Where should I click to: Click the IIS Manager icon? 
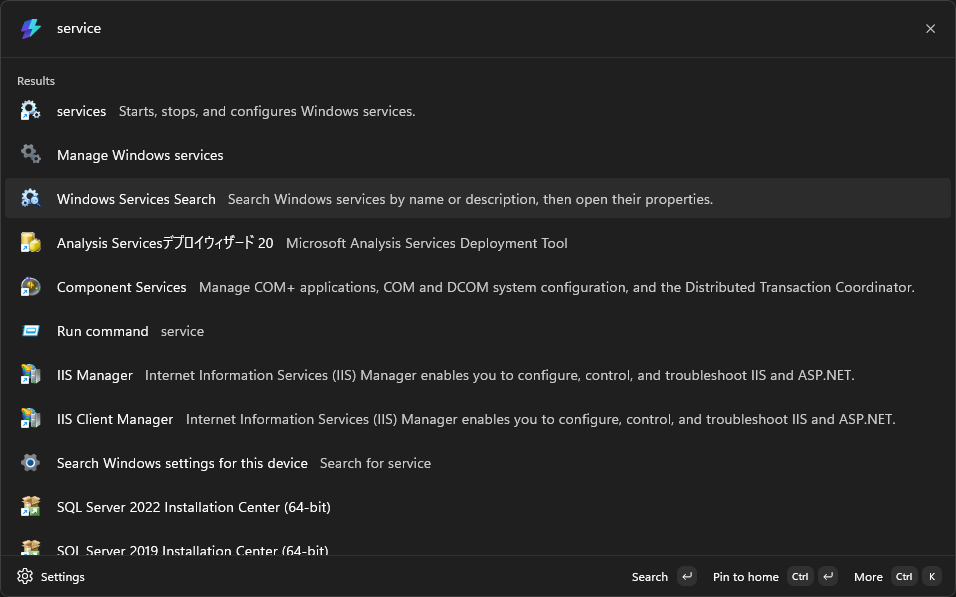click(30, 374)
